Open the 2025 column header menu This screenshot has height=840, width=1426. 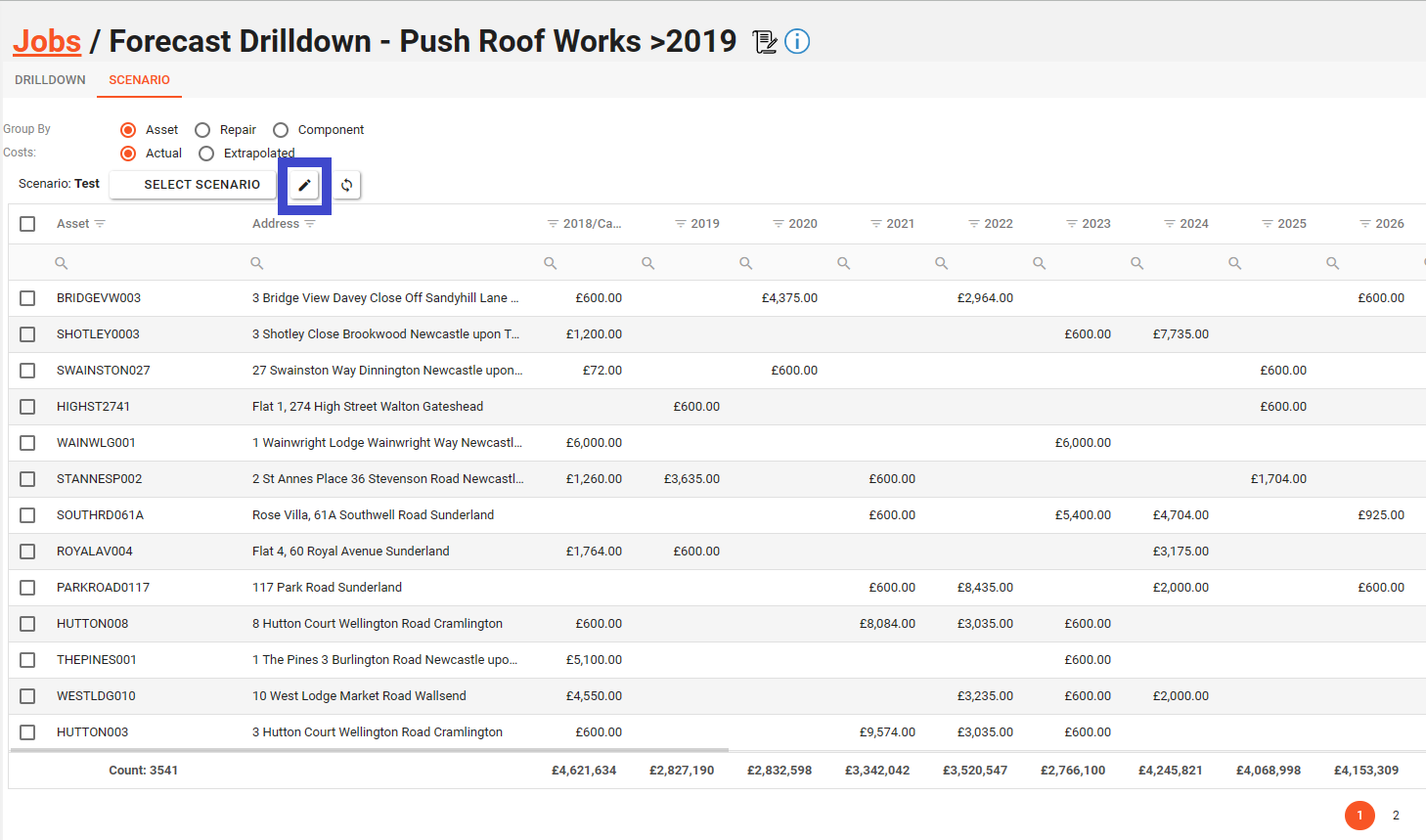tap(1268, 224)
